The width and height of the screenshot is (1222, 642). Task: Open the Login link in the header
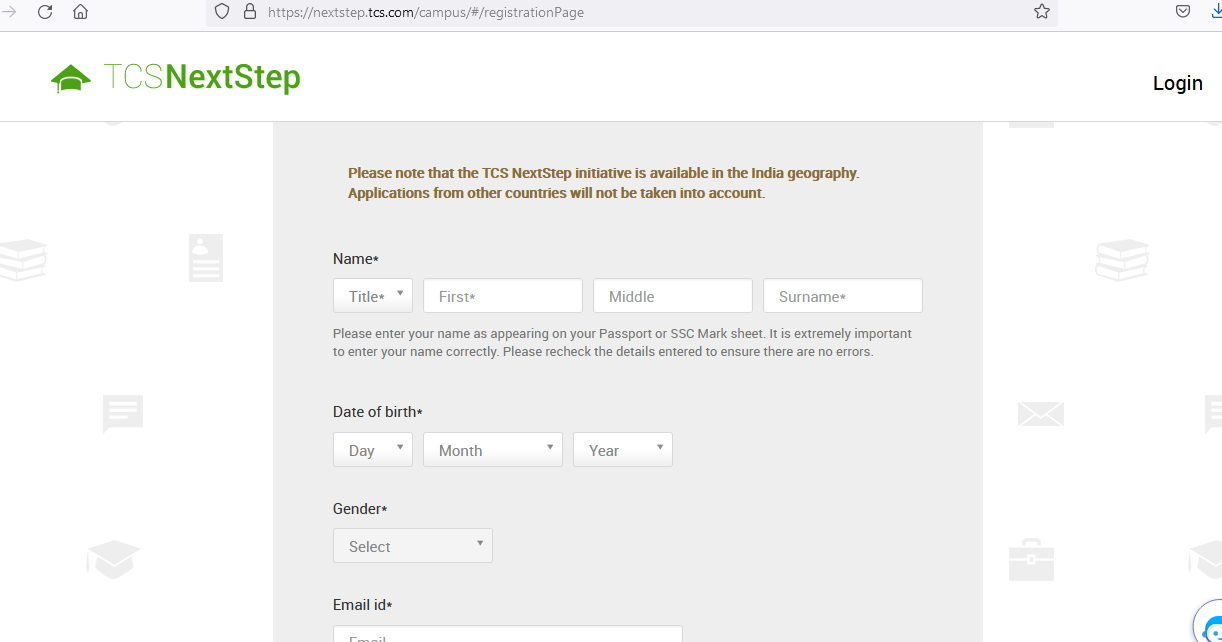(1177, 83)
